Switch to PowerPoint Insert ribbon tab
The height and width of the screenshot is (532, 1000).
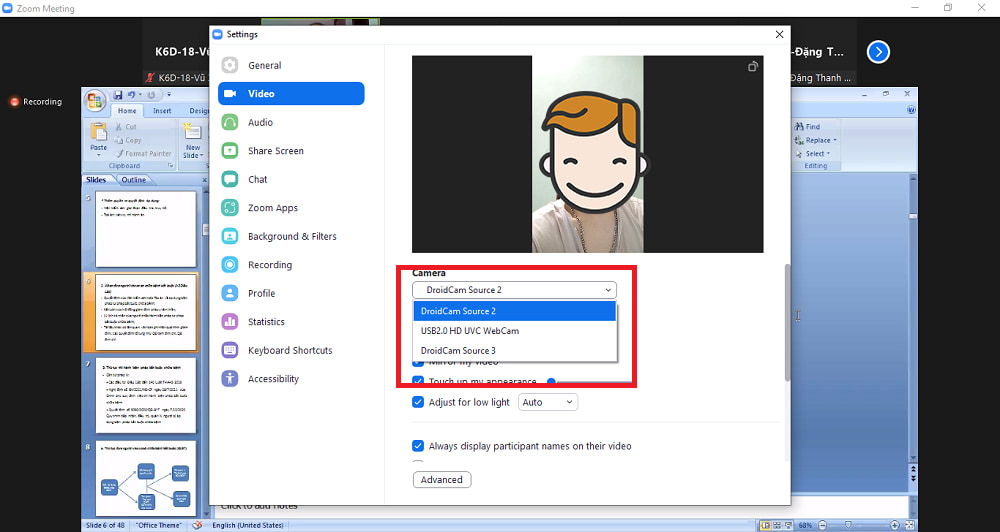click(162, 111)
